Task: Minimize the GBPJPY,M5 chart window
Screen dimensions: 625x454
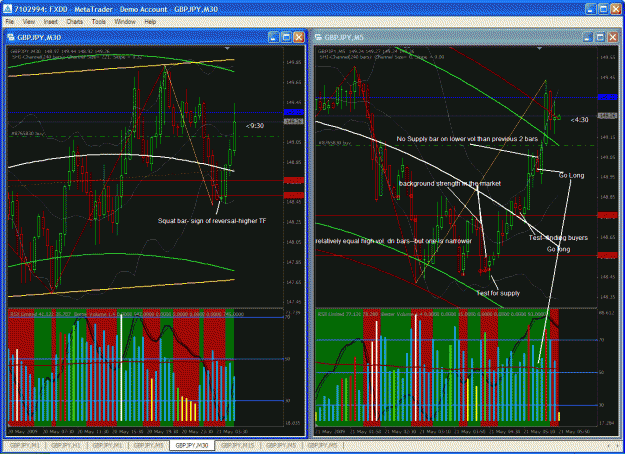Action: click(588, 37)
